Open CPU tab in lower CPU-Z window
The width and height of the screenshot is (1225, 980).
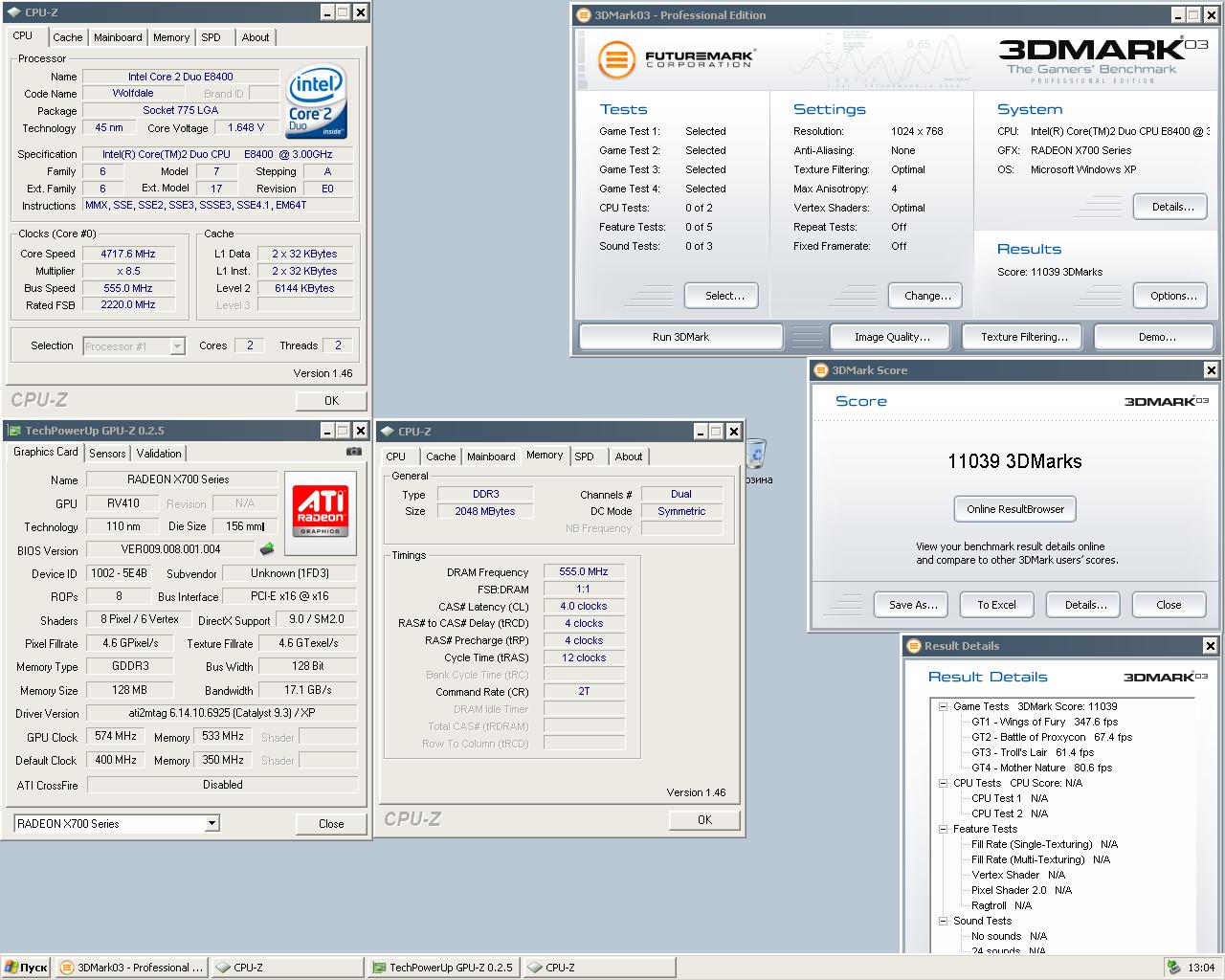(396, 457)
